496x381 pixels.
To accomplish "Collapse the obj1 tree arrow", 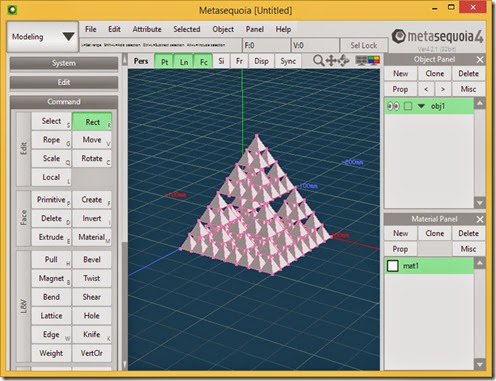I will click(x=421, y=106).
